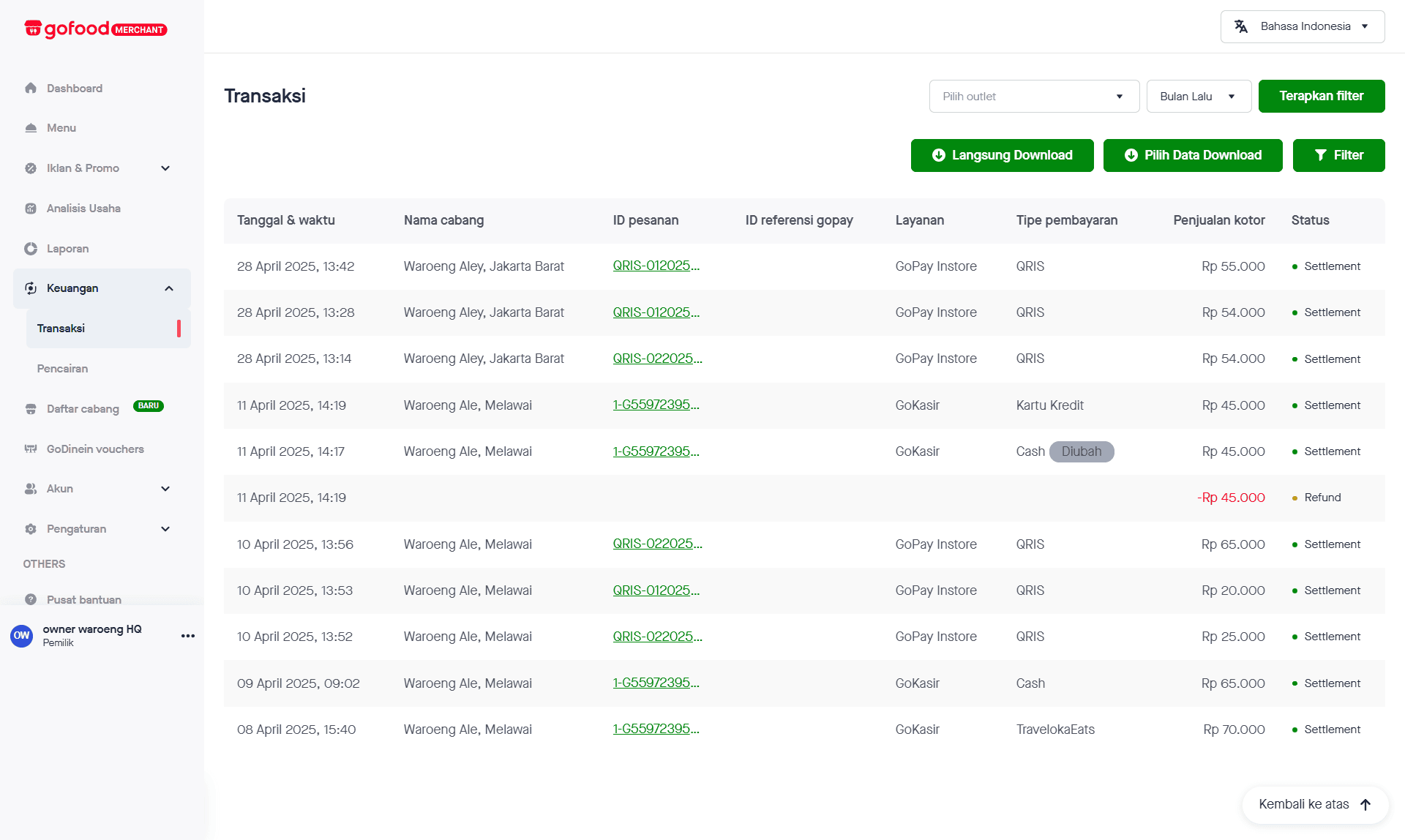Open order QRIS-022025 from 28 April 13:14
Screen dimensions: 1405x840
tap(658, 359)
